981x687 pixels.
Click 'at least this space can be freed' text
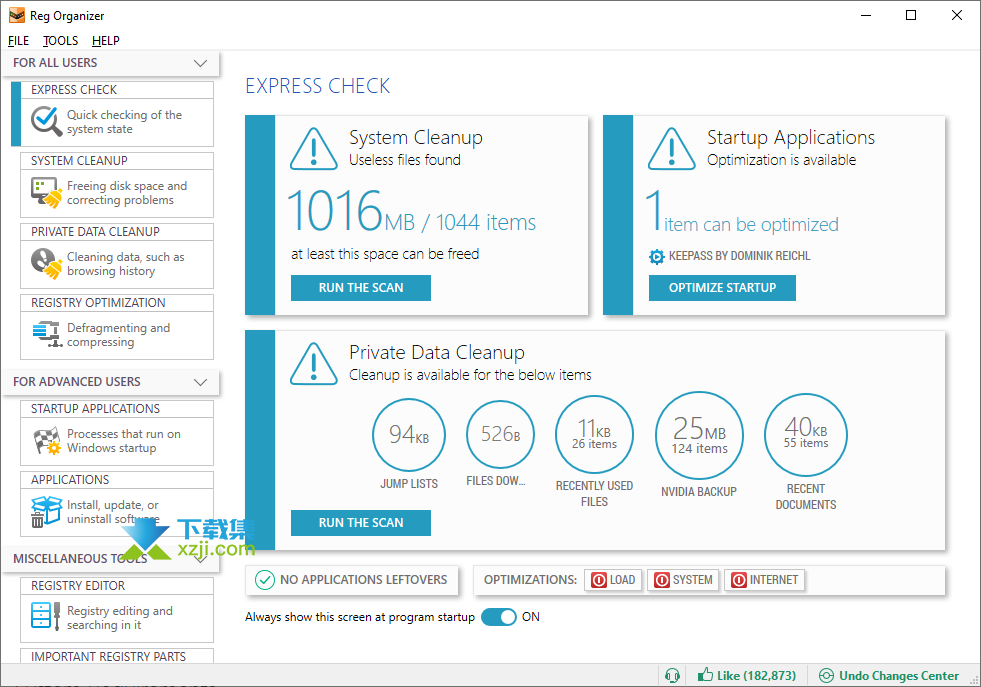(x=385, y=254)
